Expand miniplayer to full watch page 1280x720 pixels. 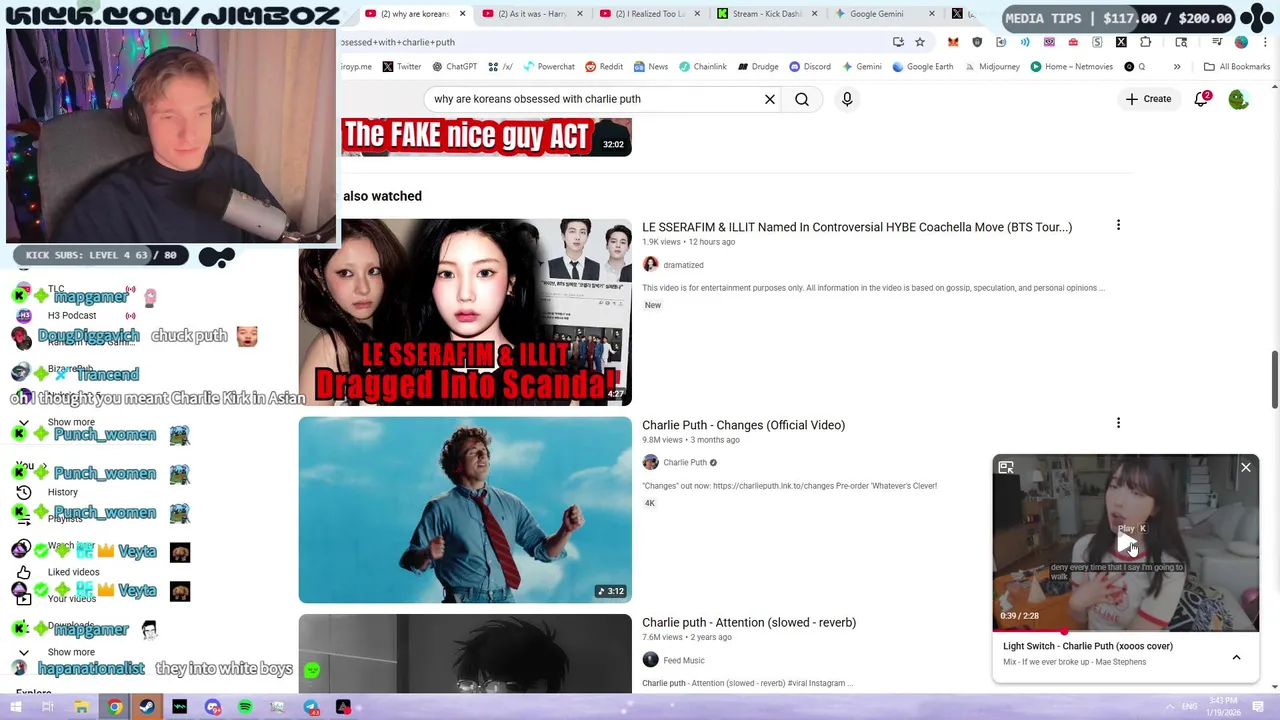click(1006, 468)
